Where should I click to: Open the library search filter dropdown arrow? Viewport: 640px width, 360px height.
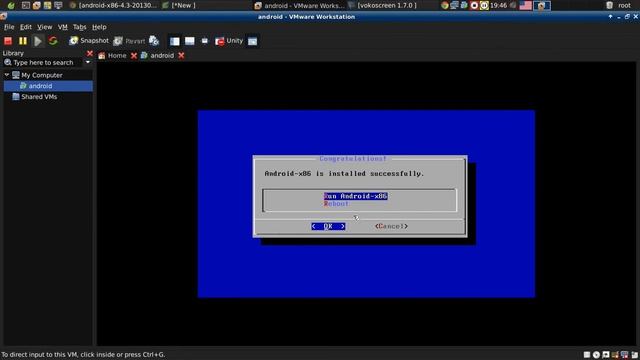(x=88, y=62)
